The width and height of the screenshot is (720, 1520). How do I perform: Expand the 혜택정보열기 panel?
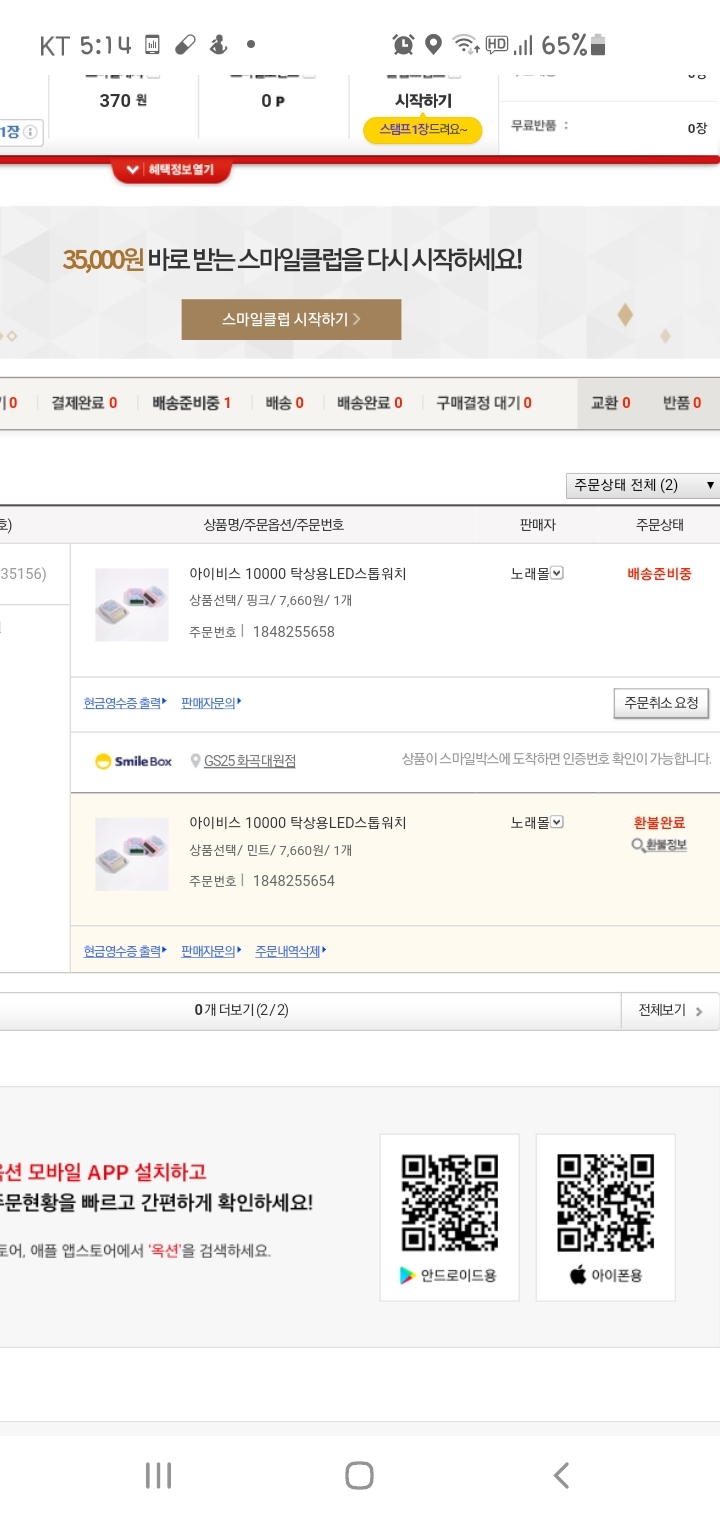172,170
